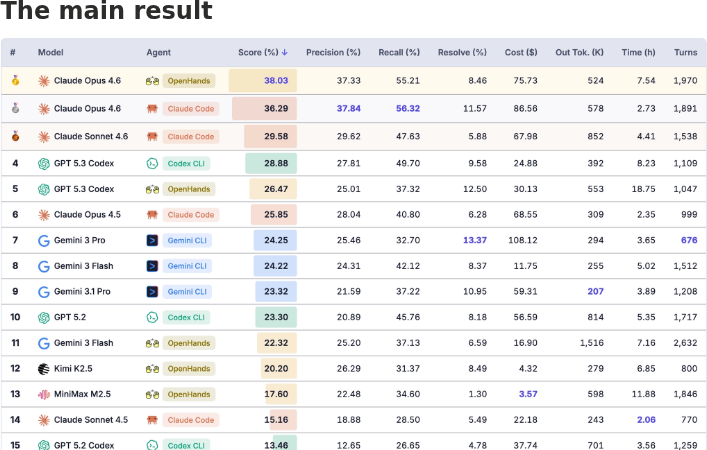Sort by the Turns column header

(x=685, y=52)
